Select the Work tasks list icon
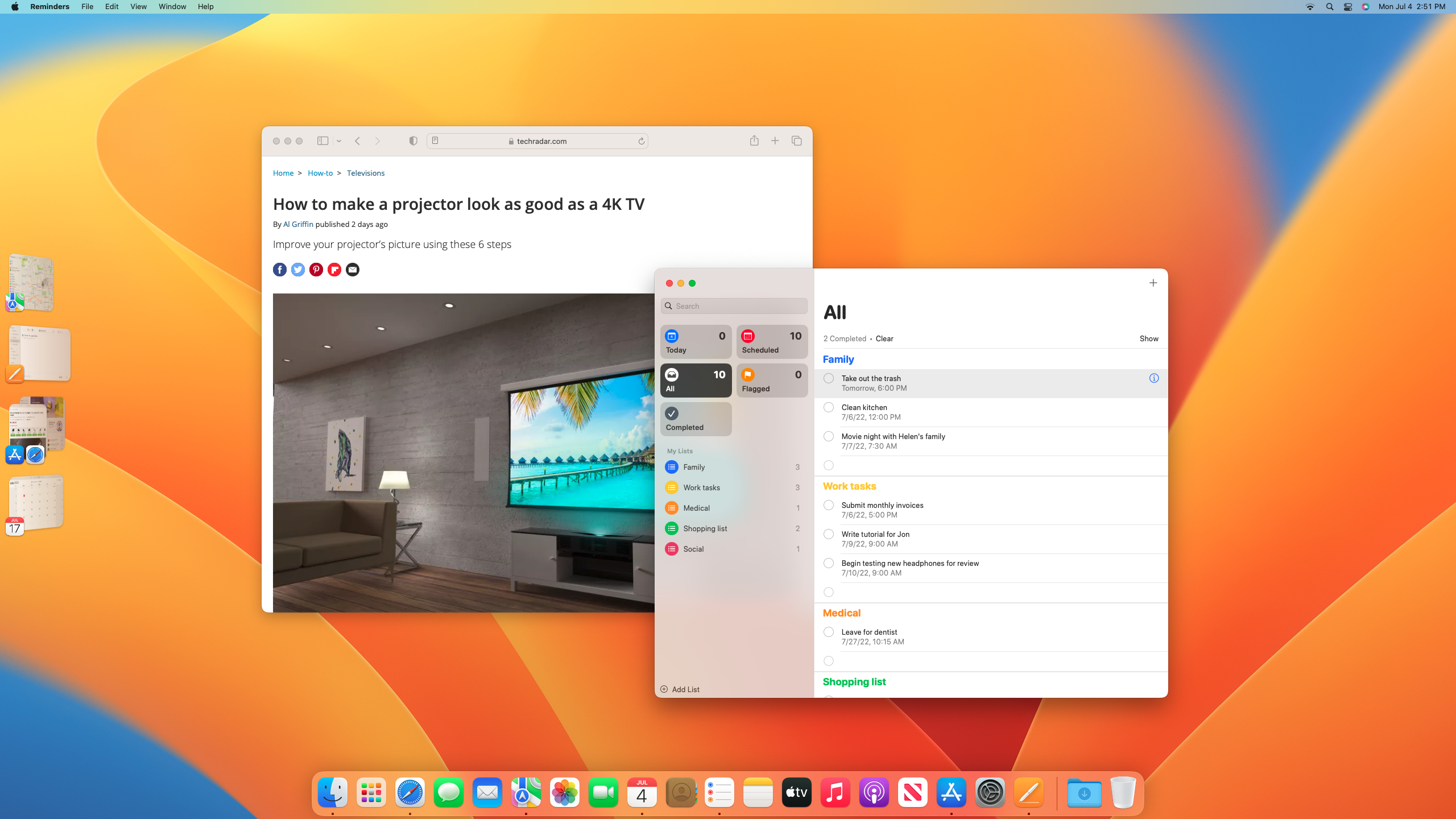The width and height of the screenshot is (1456, 819). (x=671, y=487)
